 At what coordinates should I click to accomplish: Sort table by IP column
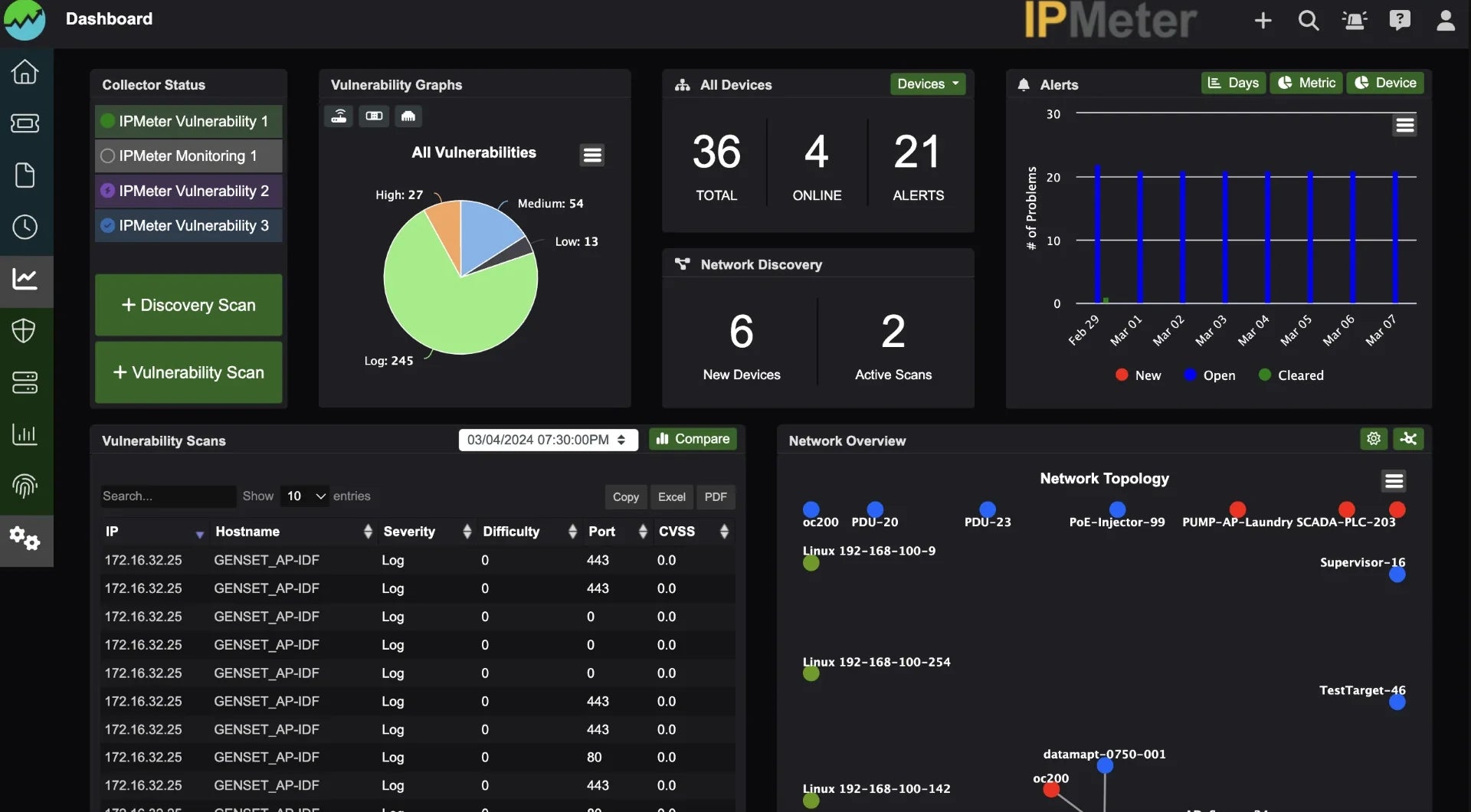(x=156, y=532)
